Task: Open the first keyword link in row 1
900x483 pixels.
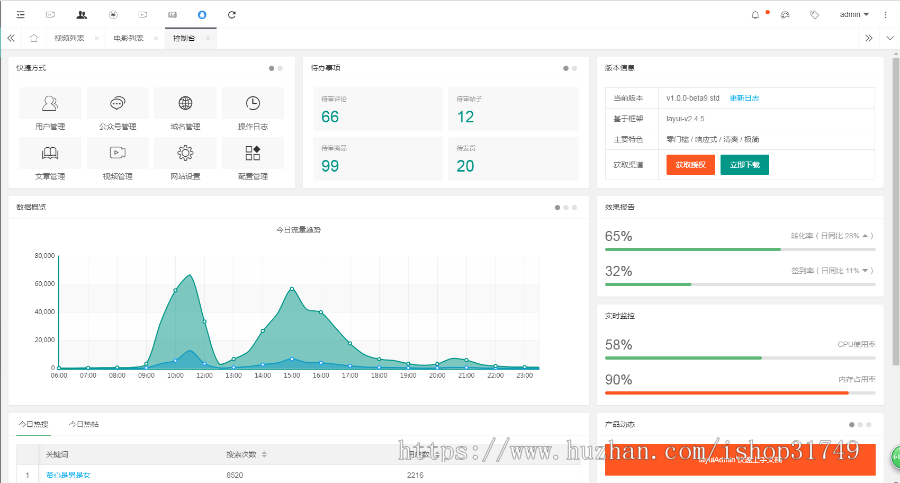Action: 68,475
